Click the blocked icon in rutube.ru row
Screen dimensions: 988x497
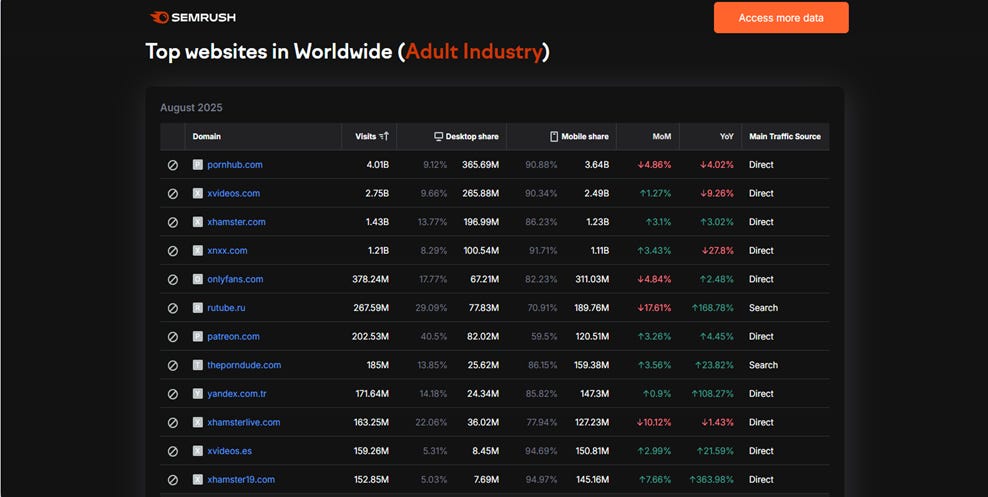173,308
